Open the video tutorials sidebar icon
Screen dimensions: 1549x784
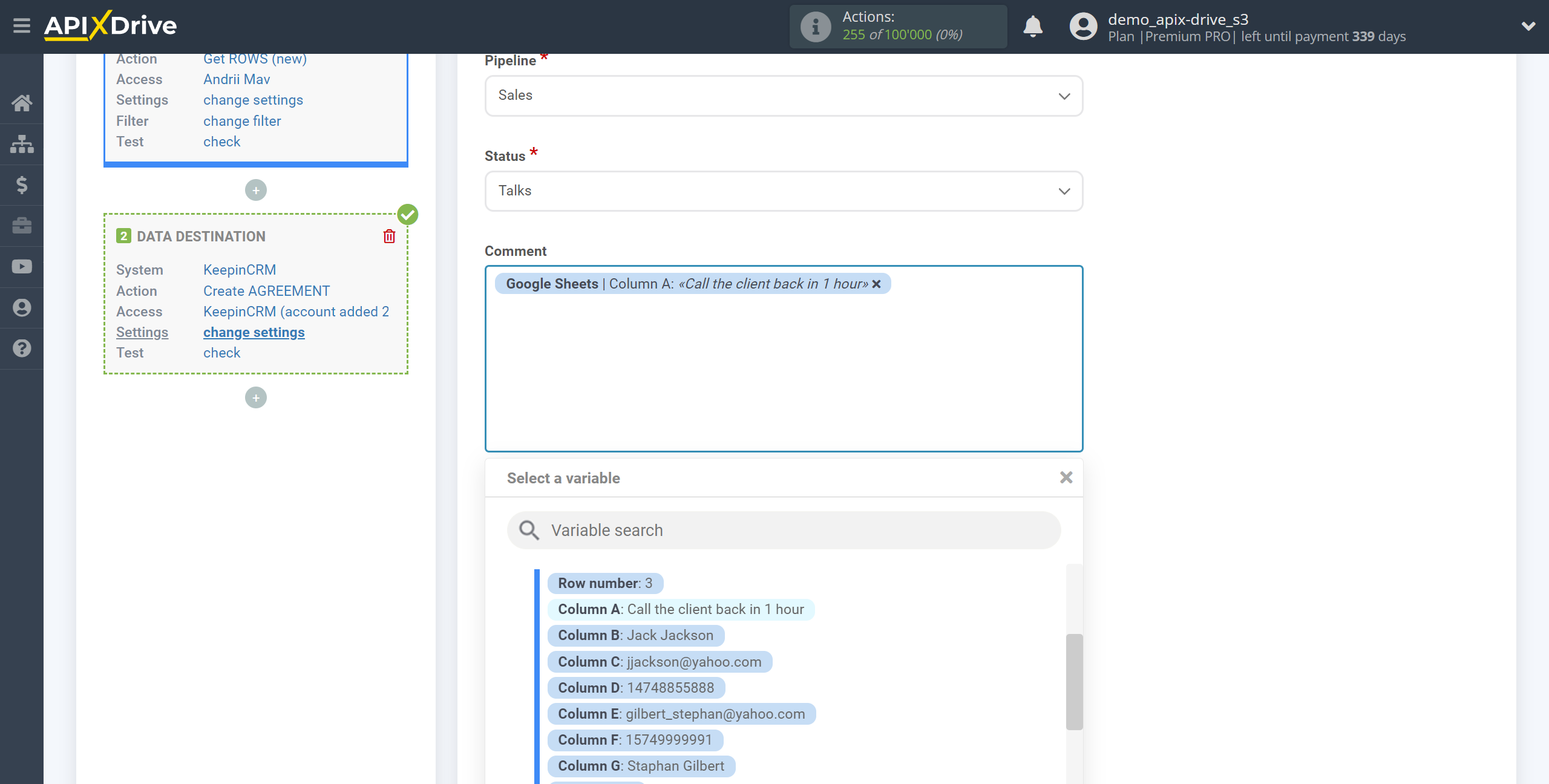tap(22, 267)
